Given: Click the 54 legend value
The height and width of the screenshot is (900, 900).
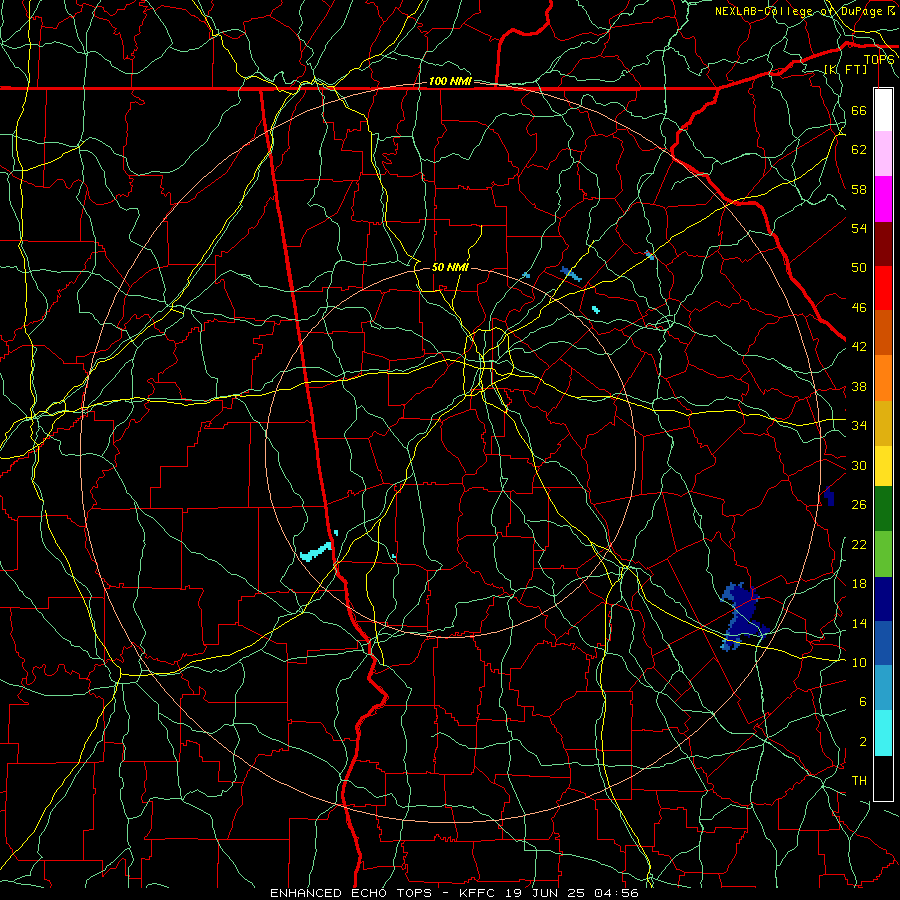Looking at the screenshot, I should 859,228.
